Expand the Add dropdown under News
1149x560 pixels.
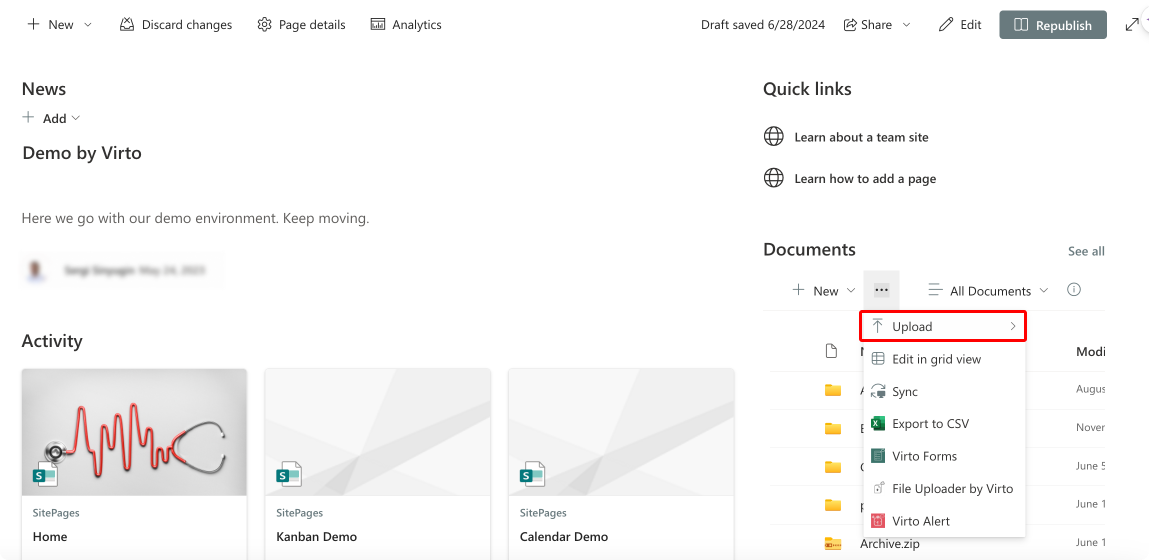click(75, 118)
